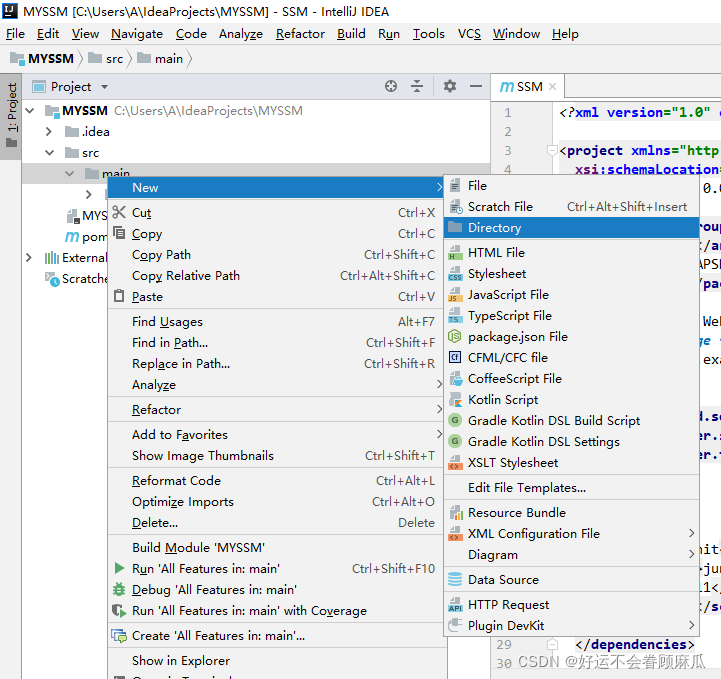Click the collapse all icon in Project panel
Image resolution: width=721 pixels, height=679 pixels.
pyautogui.click(x=417, y=87)
